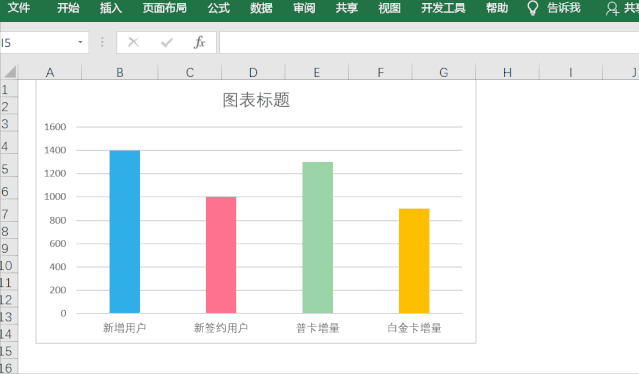Click inside the formula bar input

point(429,42)
